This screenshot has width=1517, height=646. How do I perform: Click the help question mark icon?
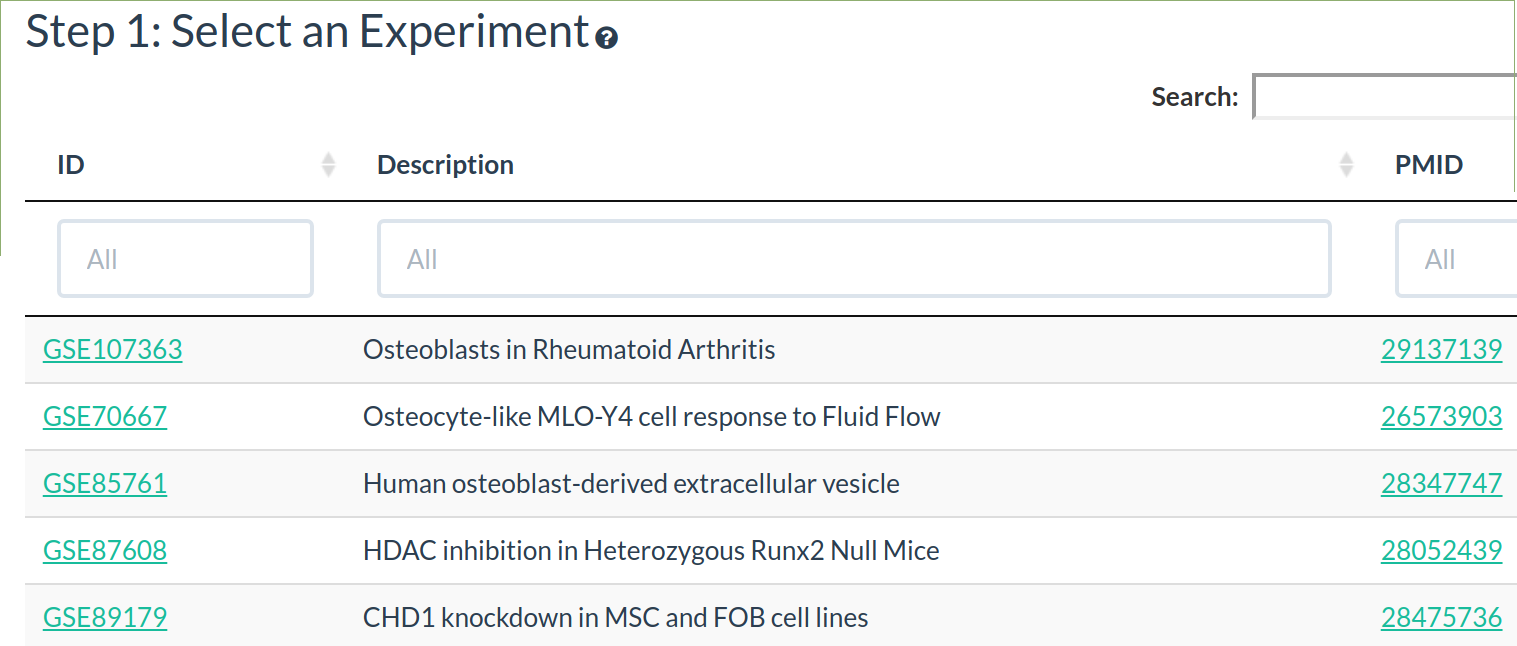click(x=606, y=39)
